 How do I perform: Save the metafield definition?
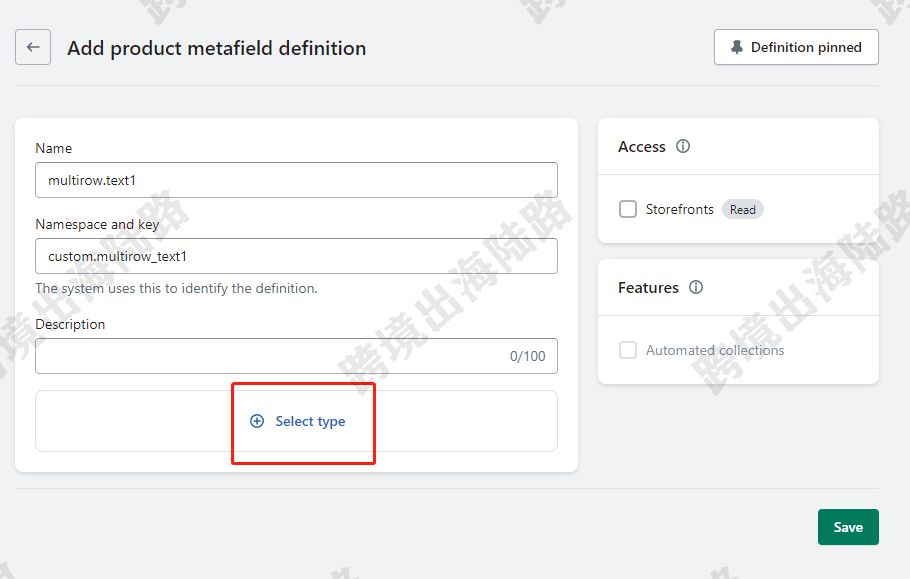pyautogui.click(x=848, y=527)
